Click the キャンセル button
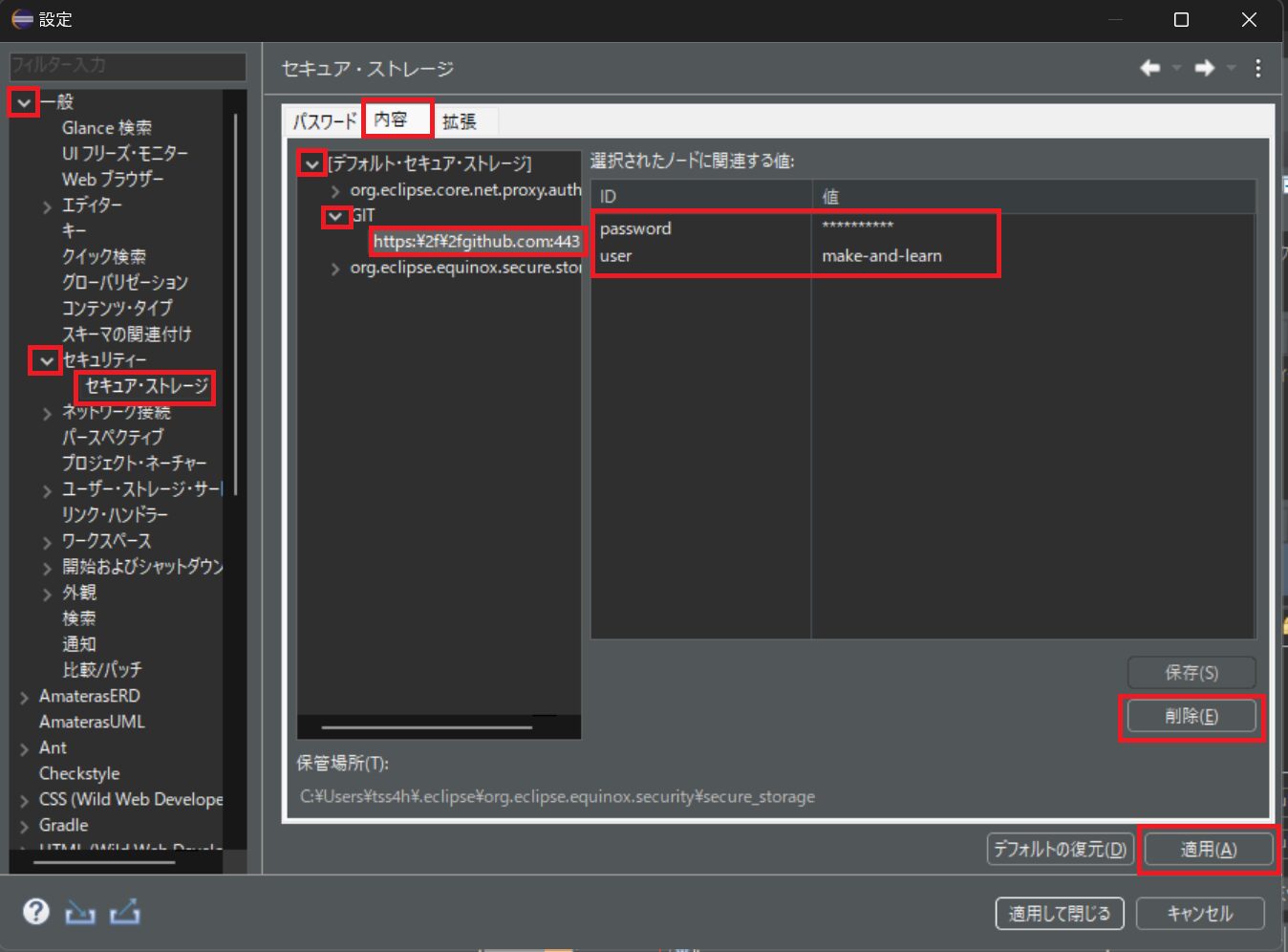 [x=1200, y=914]
